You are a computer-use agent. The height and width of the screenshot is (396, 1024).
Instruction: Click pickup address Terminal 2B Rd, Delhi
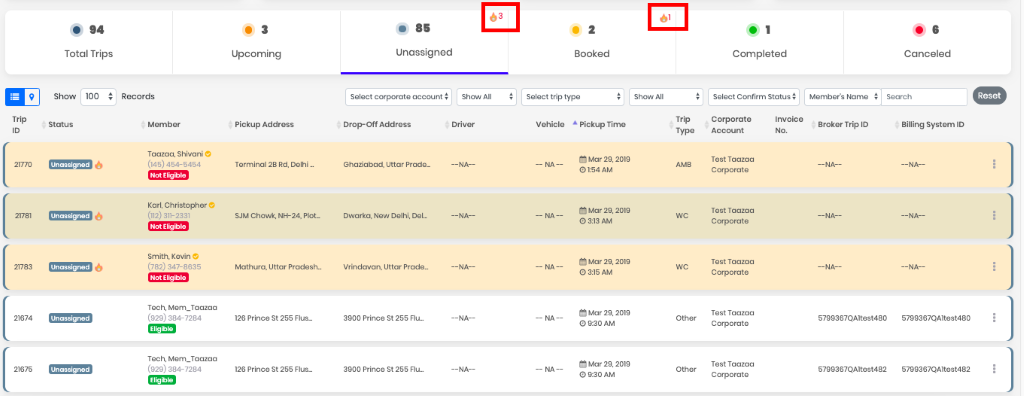[275, 165]
